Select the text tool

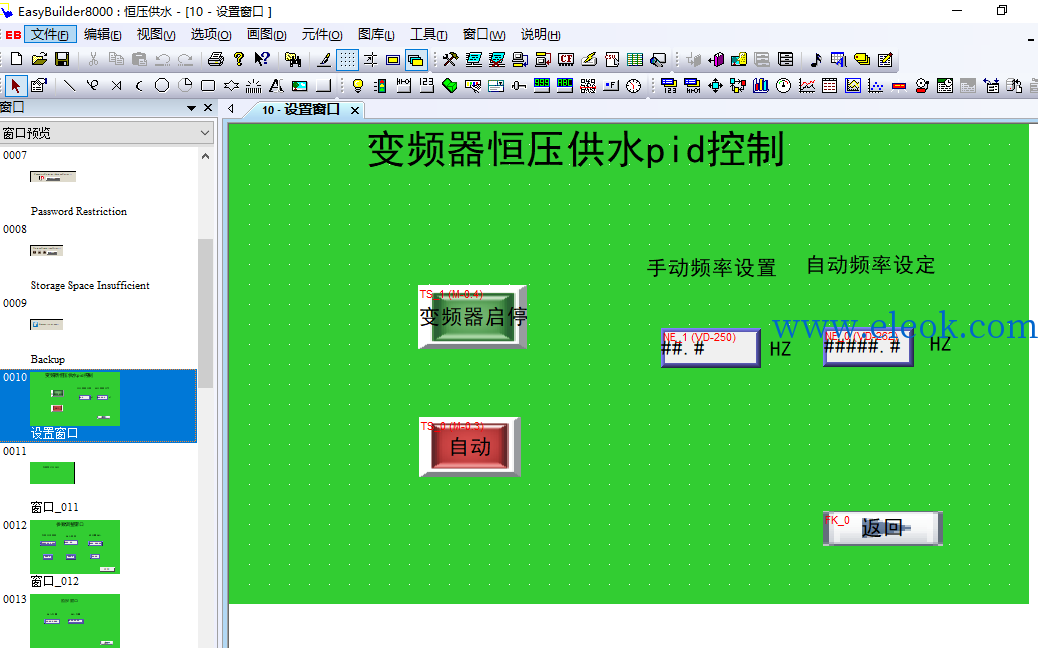(277, 85)
